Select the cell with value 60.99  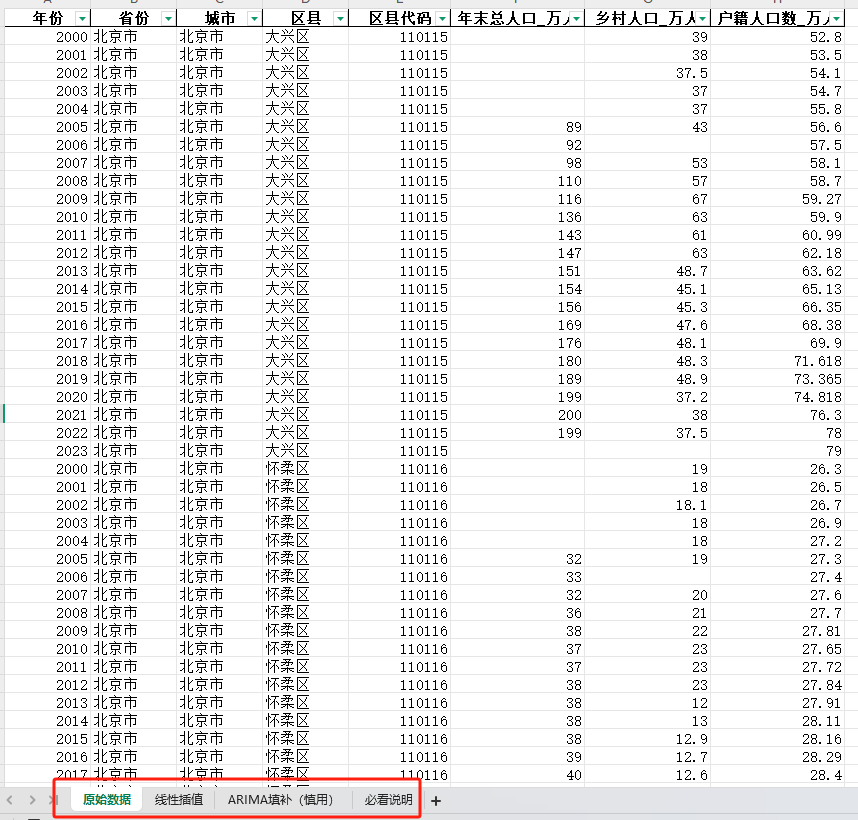(777, 235)
